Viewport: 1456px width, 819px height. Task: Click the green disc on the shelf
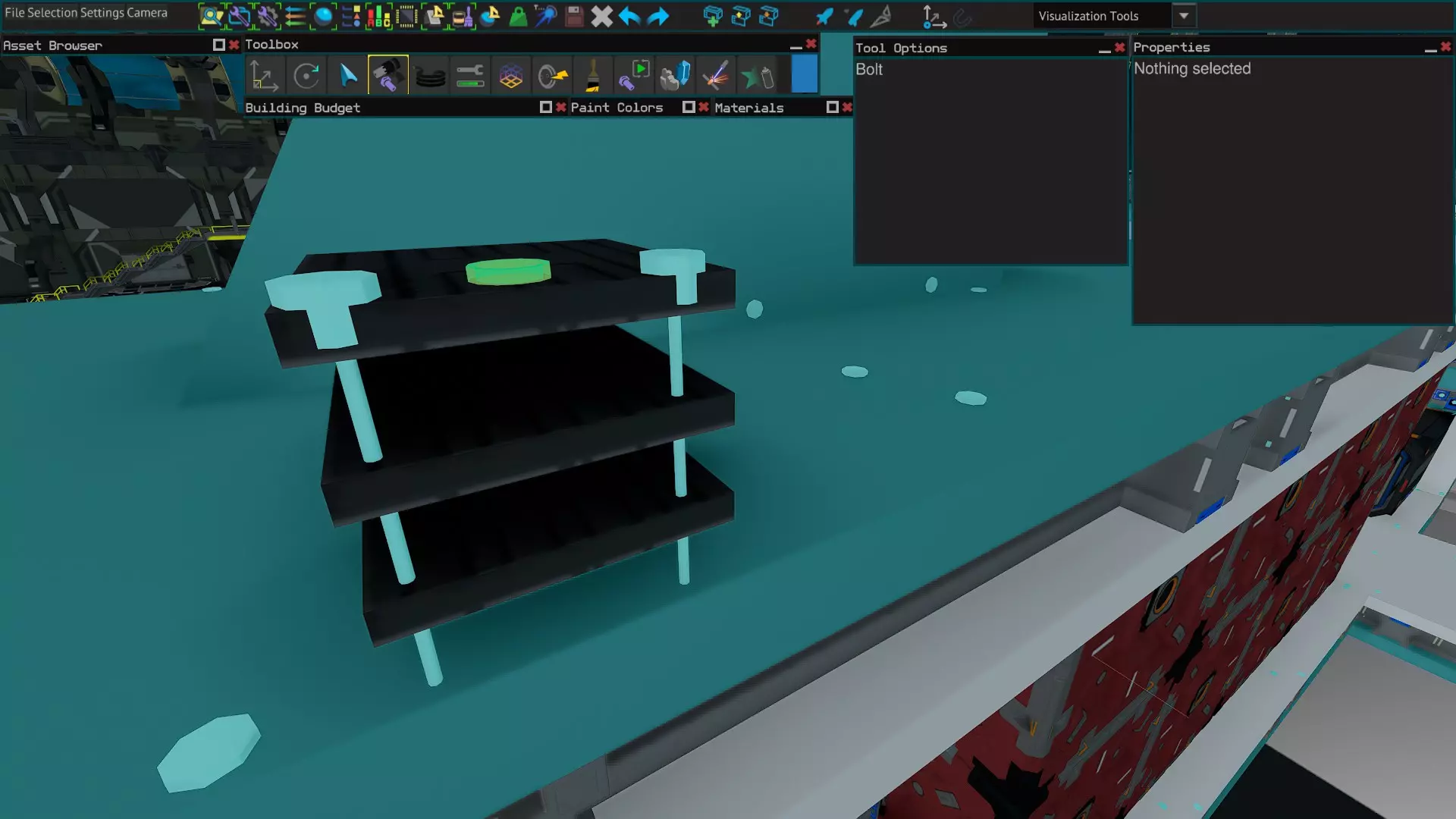click(x=508, y=271)
